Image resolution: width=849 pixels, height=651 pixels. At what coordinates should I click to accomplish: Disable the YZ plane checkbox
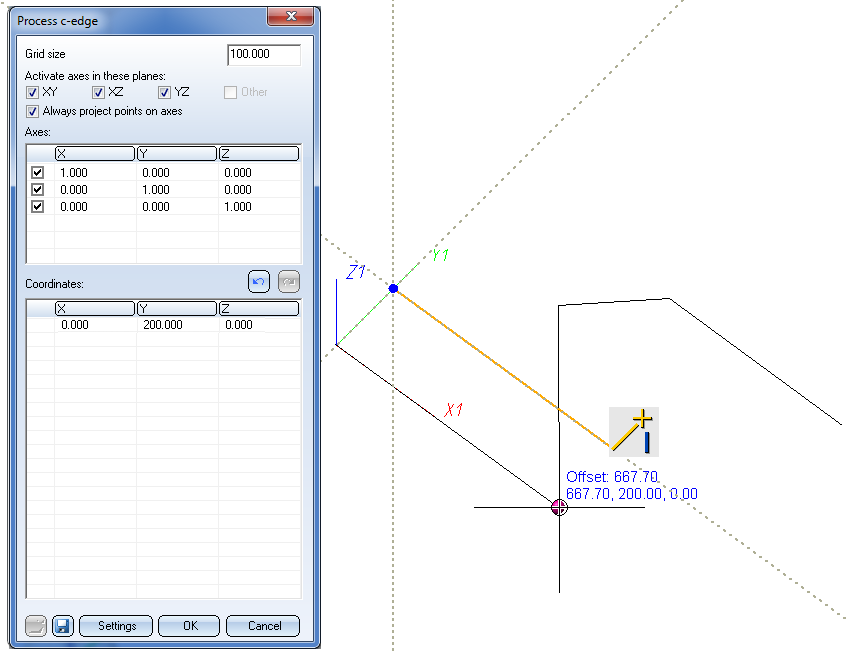pyautogui.click(x=165, y=92)
